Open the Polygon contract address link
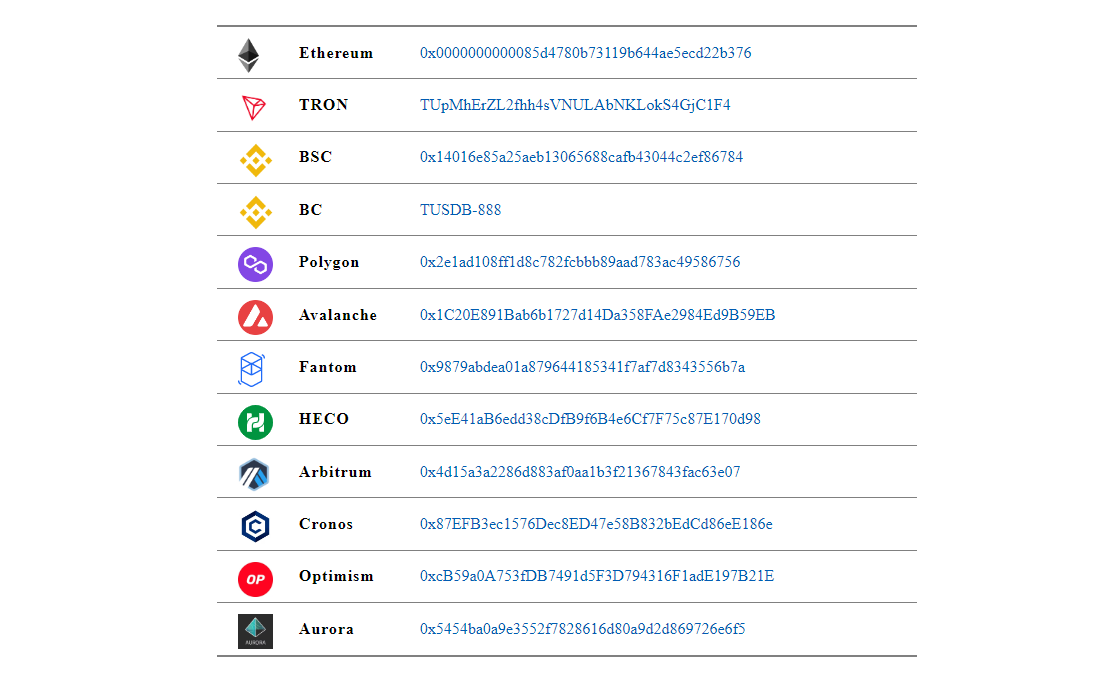The height and width of the screenshot is (686, 1112). point(580,262)
